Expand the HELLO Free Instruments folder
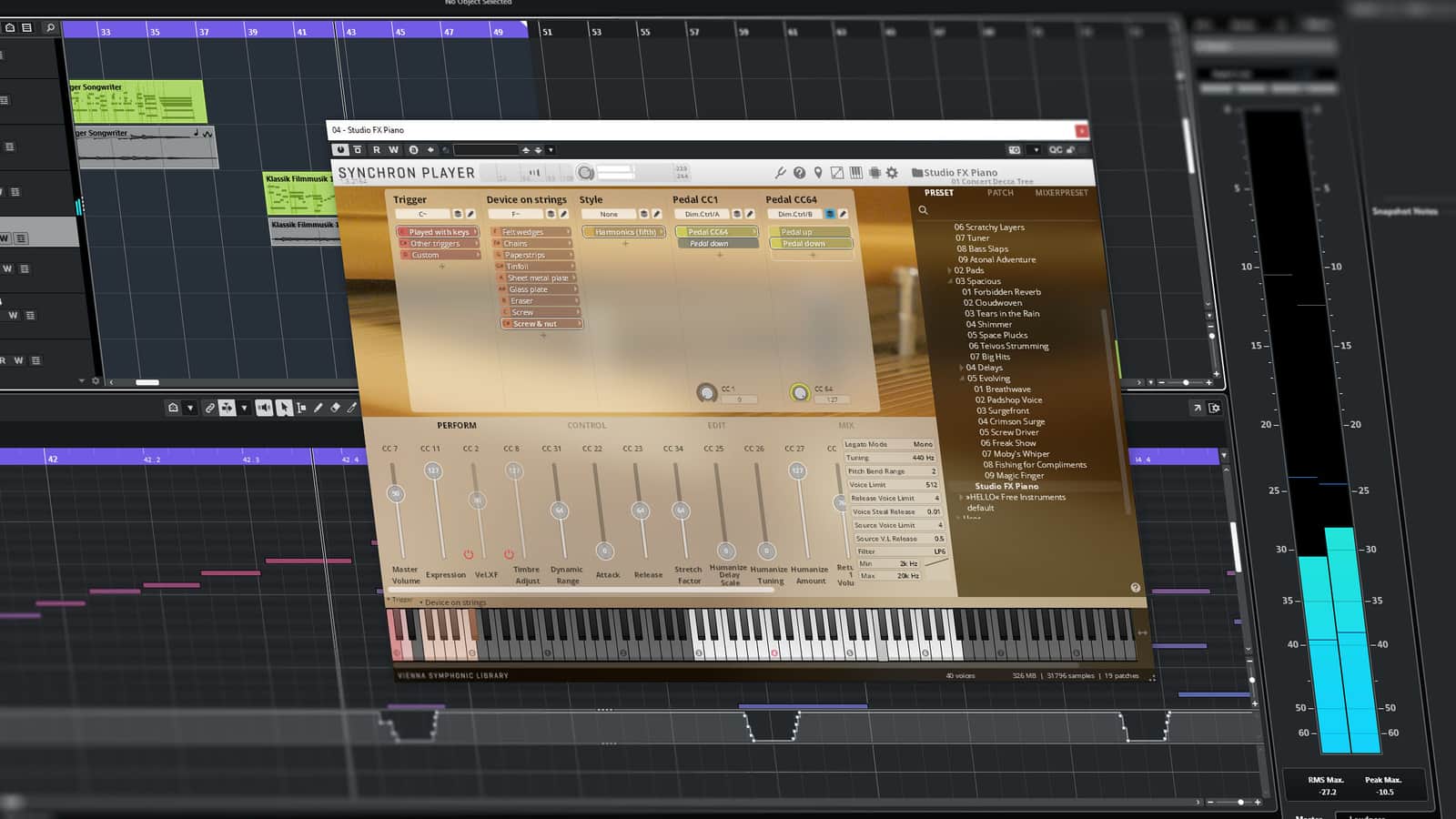 pyautogui.click(x=961, y=497)
